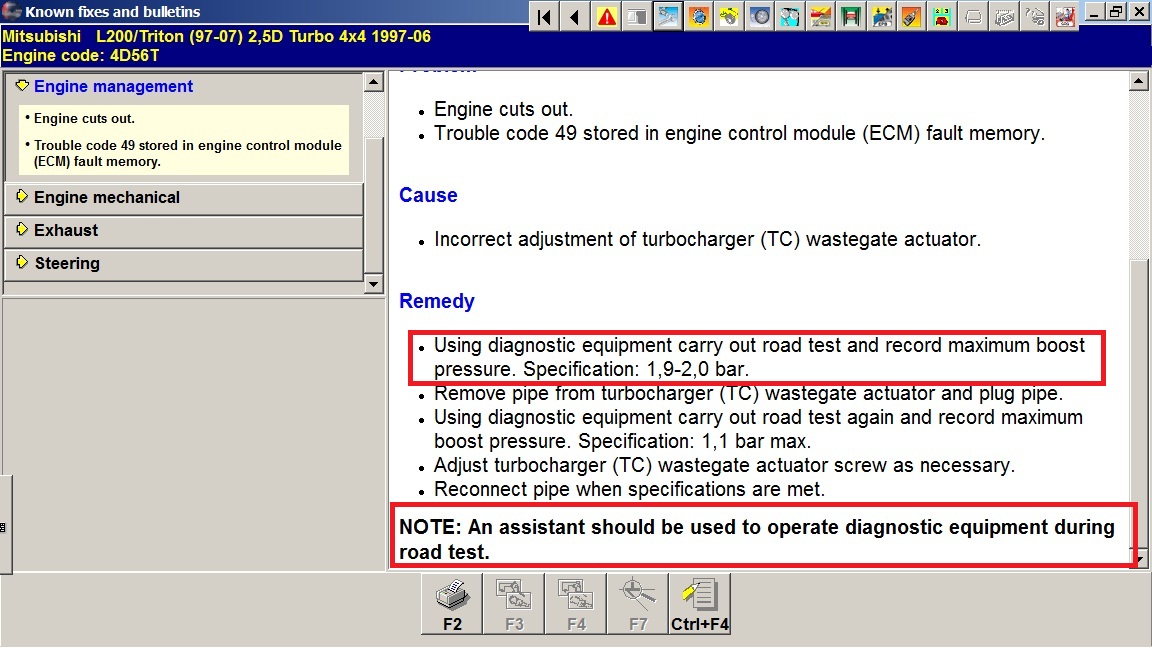Click the back arrow toolbar icon
The height and width of the screenshot is (648, 1152).
(x=575, y=16)
